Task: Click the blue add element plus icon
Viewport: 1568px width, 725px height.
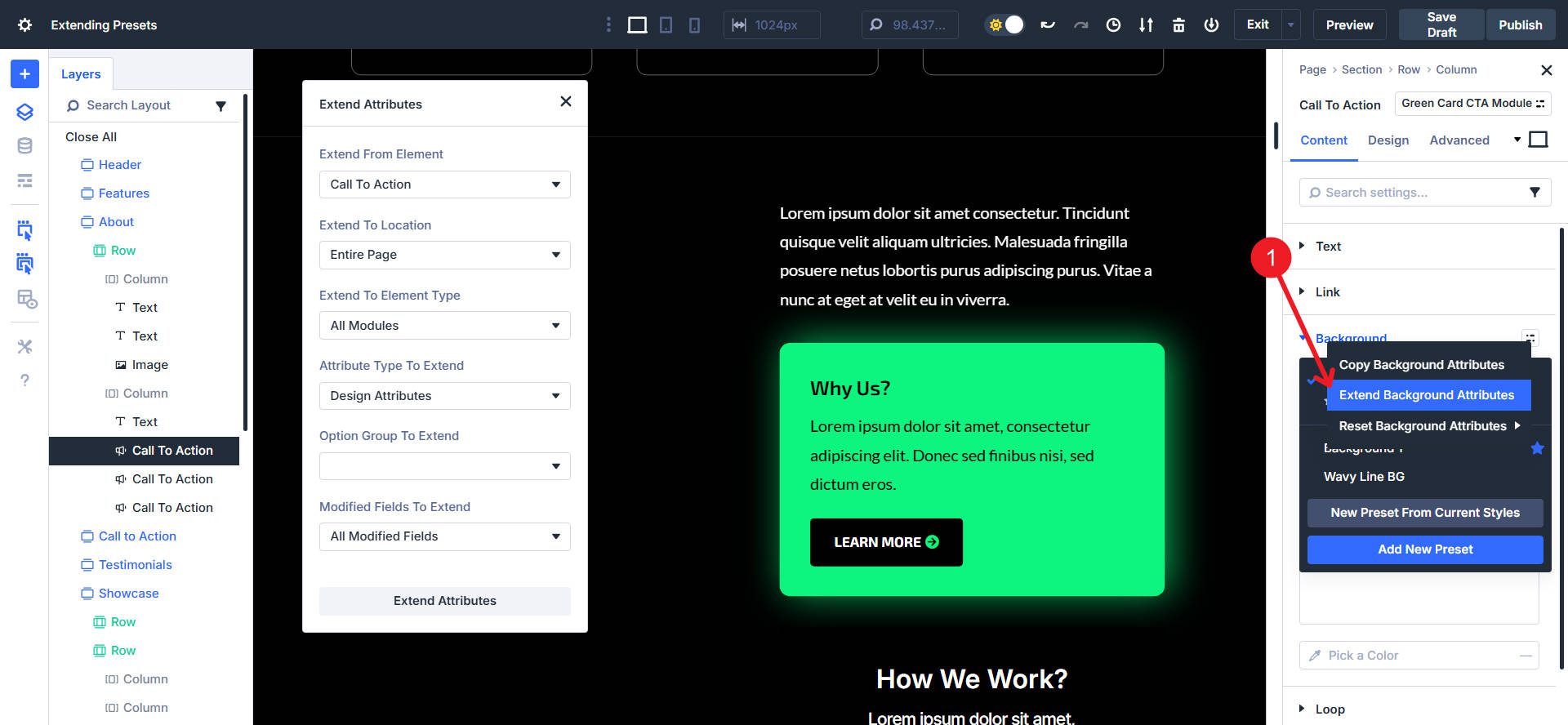Action: (24, 73)
